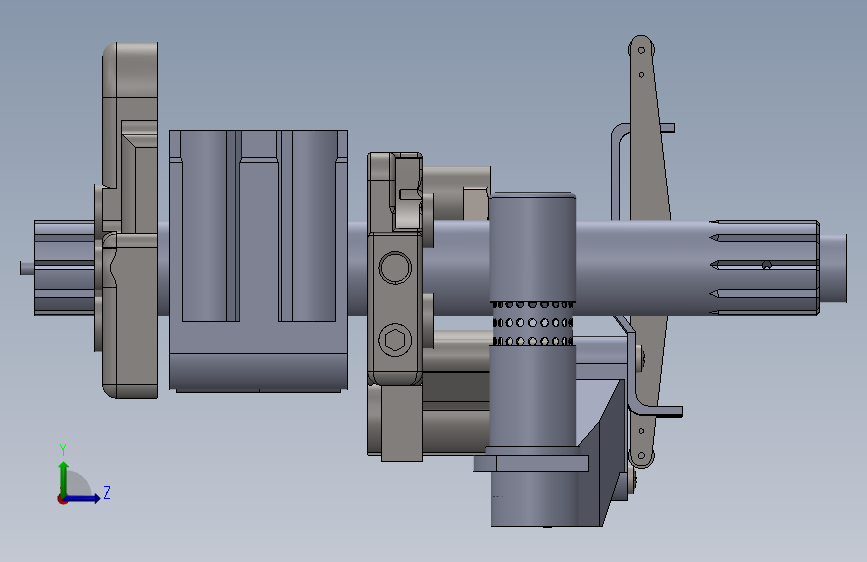This screenshot has height=562, width=867.
Task: Click the red X axis origin dot
Action: (x=62, y=499)
